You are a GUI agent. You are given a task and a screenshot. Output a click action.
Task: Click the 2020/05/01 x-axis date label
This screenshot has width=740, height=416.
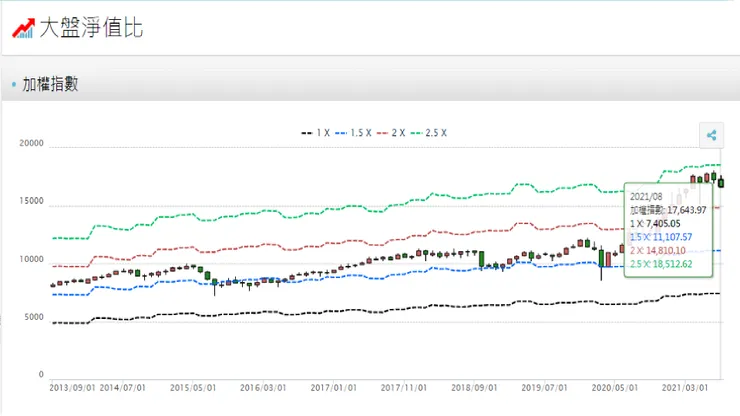[617, 387]
